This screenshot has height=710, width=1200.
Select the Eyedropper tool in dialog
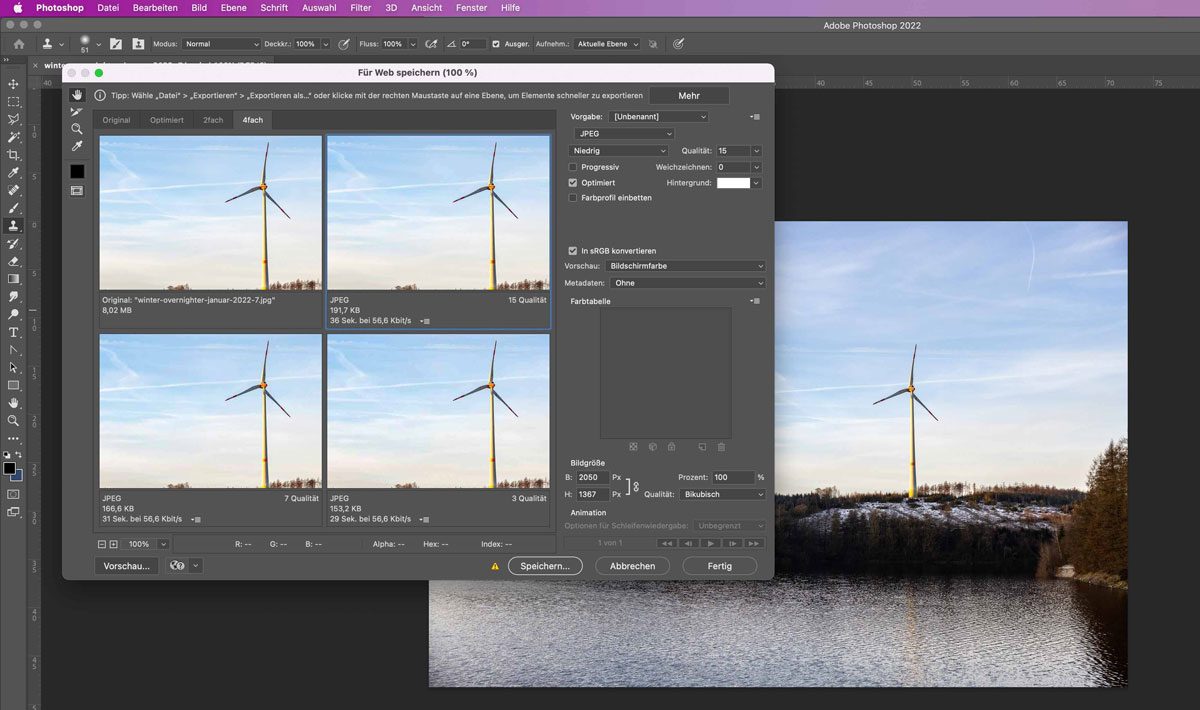77,146
